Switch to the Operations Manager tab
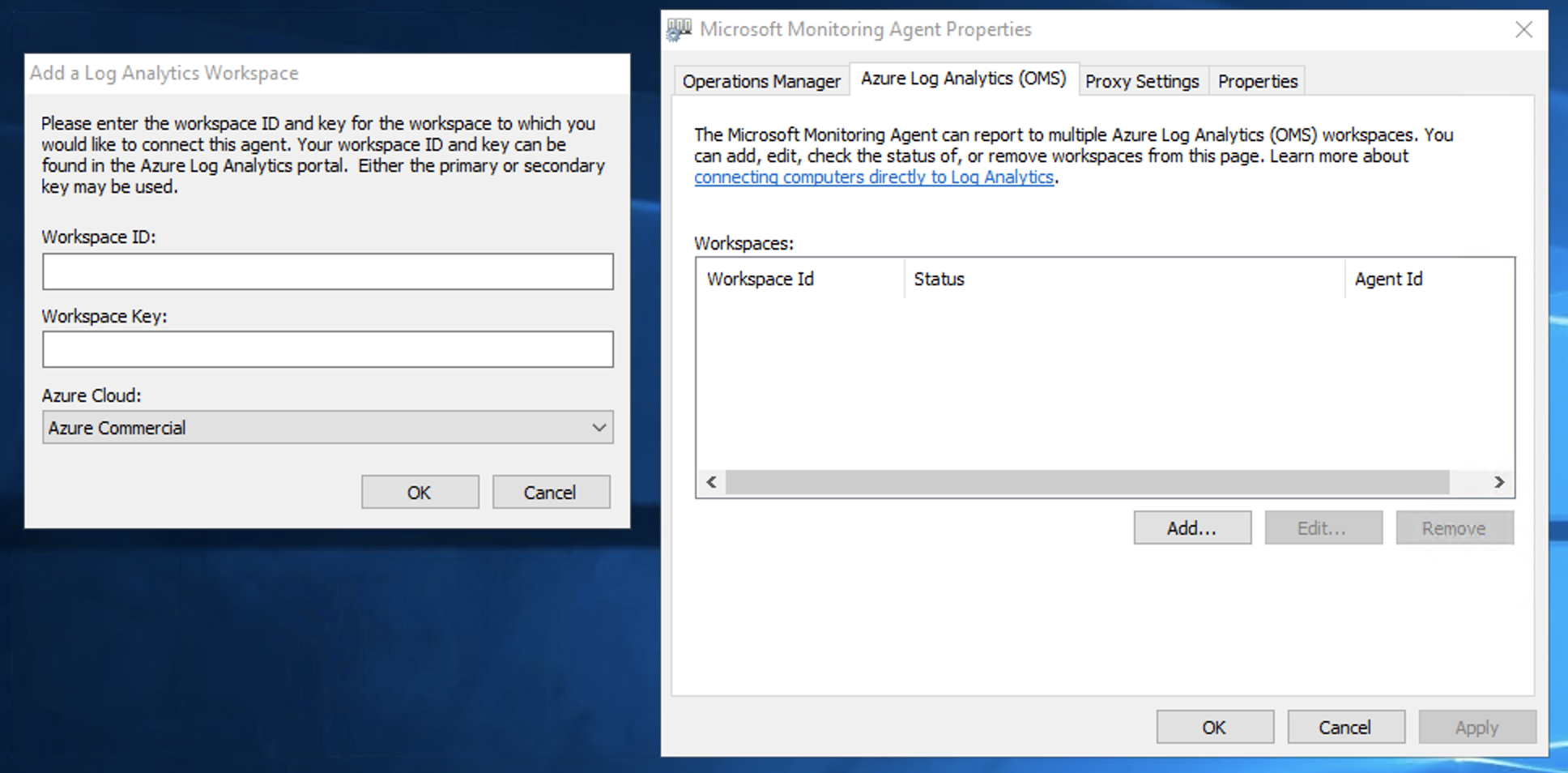The image size is (1568, 773). (760, 81)
